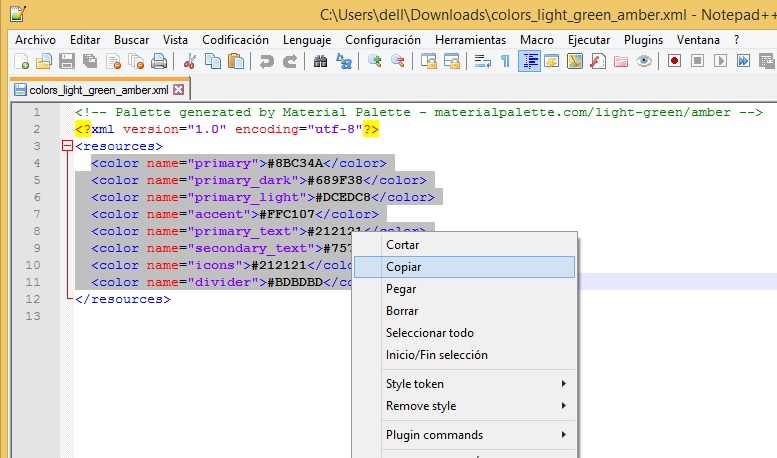Open Find with the binoculars icon
The height and width of the screenshot is (458, 777).
(320, 61)
